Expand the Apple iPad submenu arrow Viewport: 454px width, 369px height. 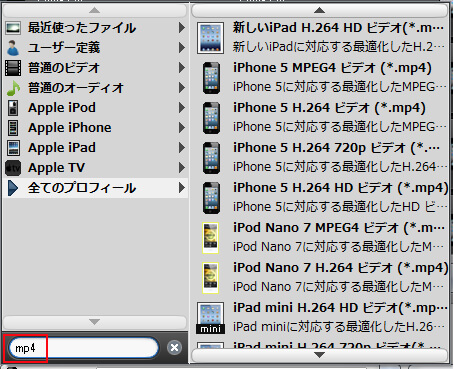coord(181,148)
